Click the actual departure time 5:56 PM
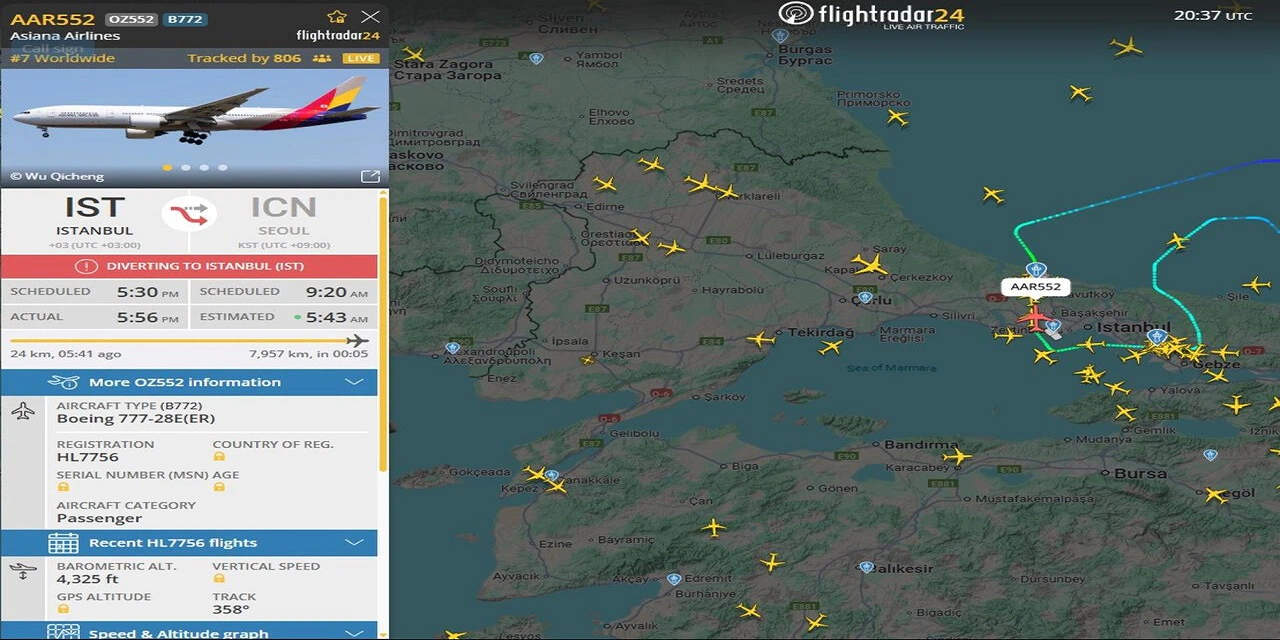The image size is (1280, 640). (x=149, y=317)
